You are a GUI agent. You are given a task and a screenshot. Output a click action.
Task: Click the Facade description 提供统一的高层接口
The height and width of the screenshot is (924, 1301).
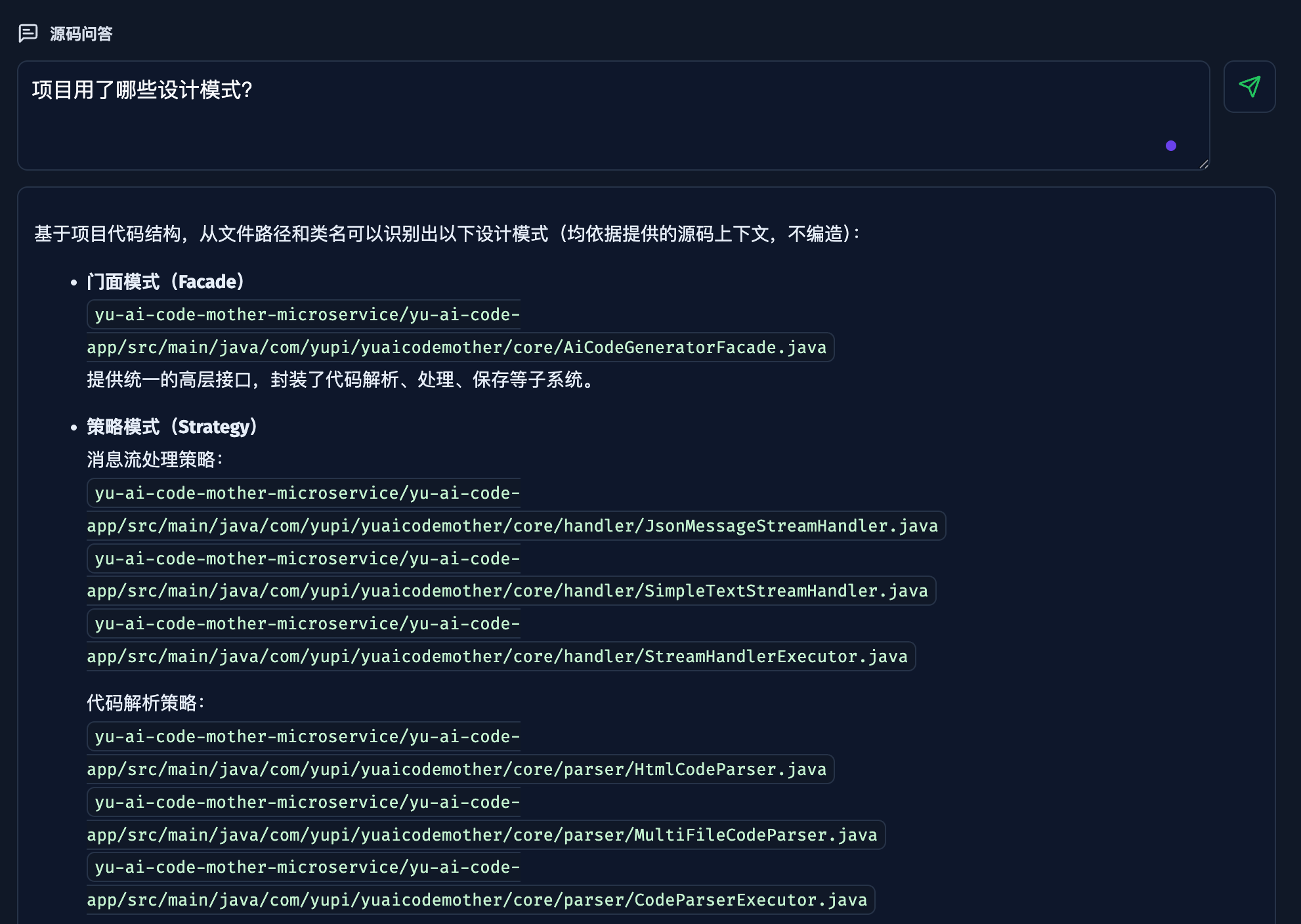pos(341,379)
